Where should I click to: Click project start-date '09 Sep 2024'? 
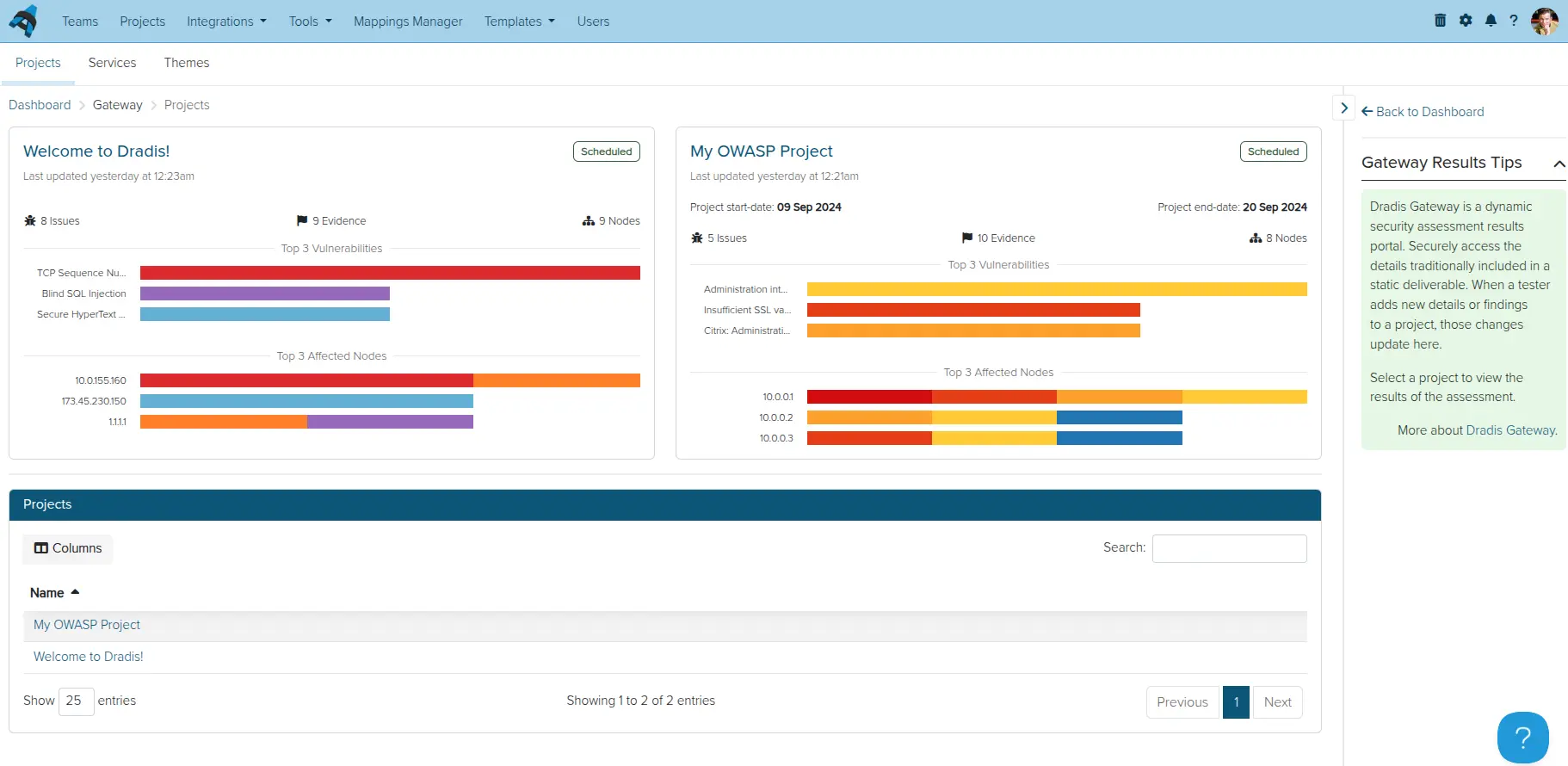[809, 207]
